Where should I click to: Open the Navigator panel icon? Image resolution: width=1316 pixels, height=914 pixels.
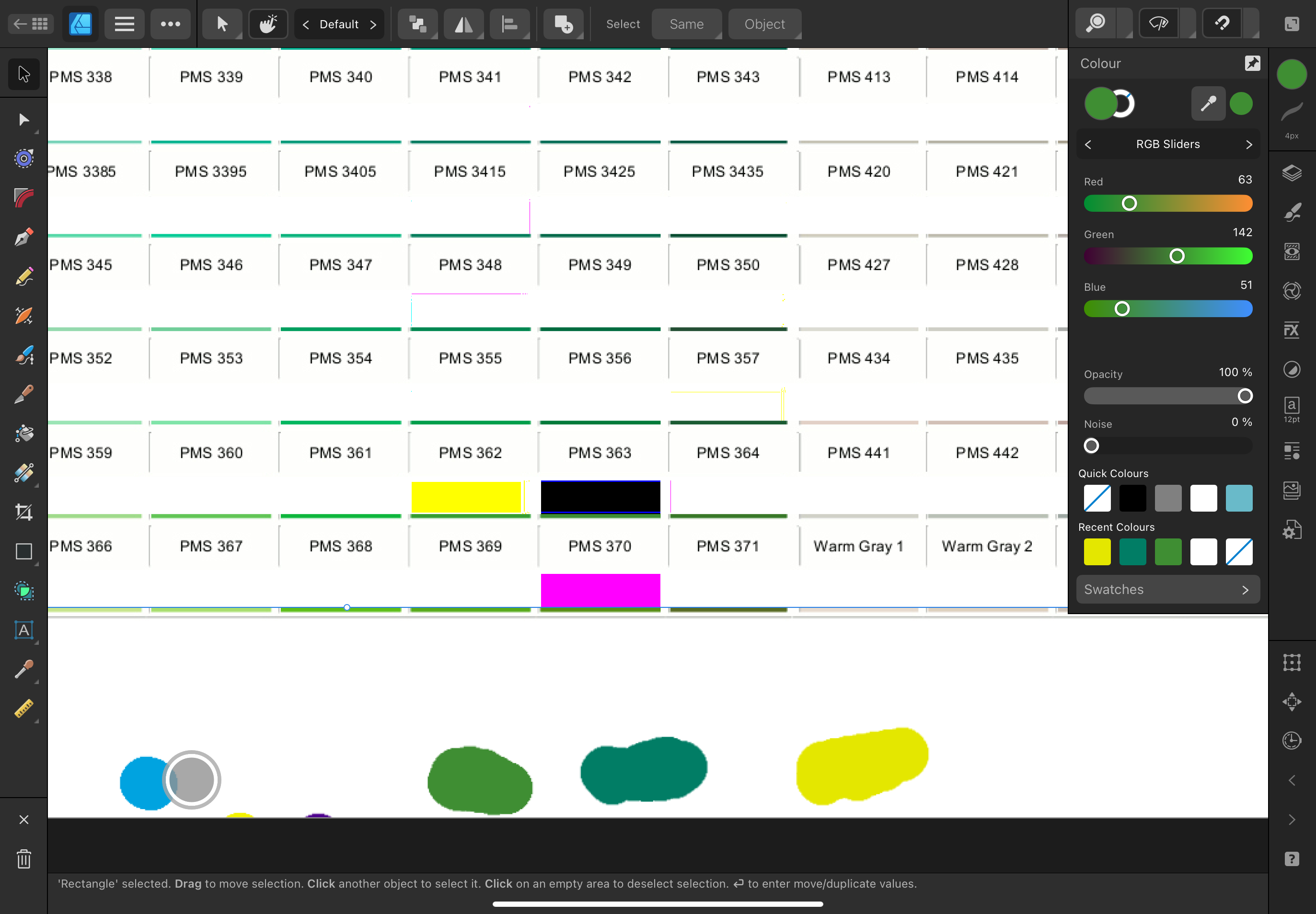(1292, 701)
